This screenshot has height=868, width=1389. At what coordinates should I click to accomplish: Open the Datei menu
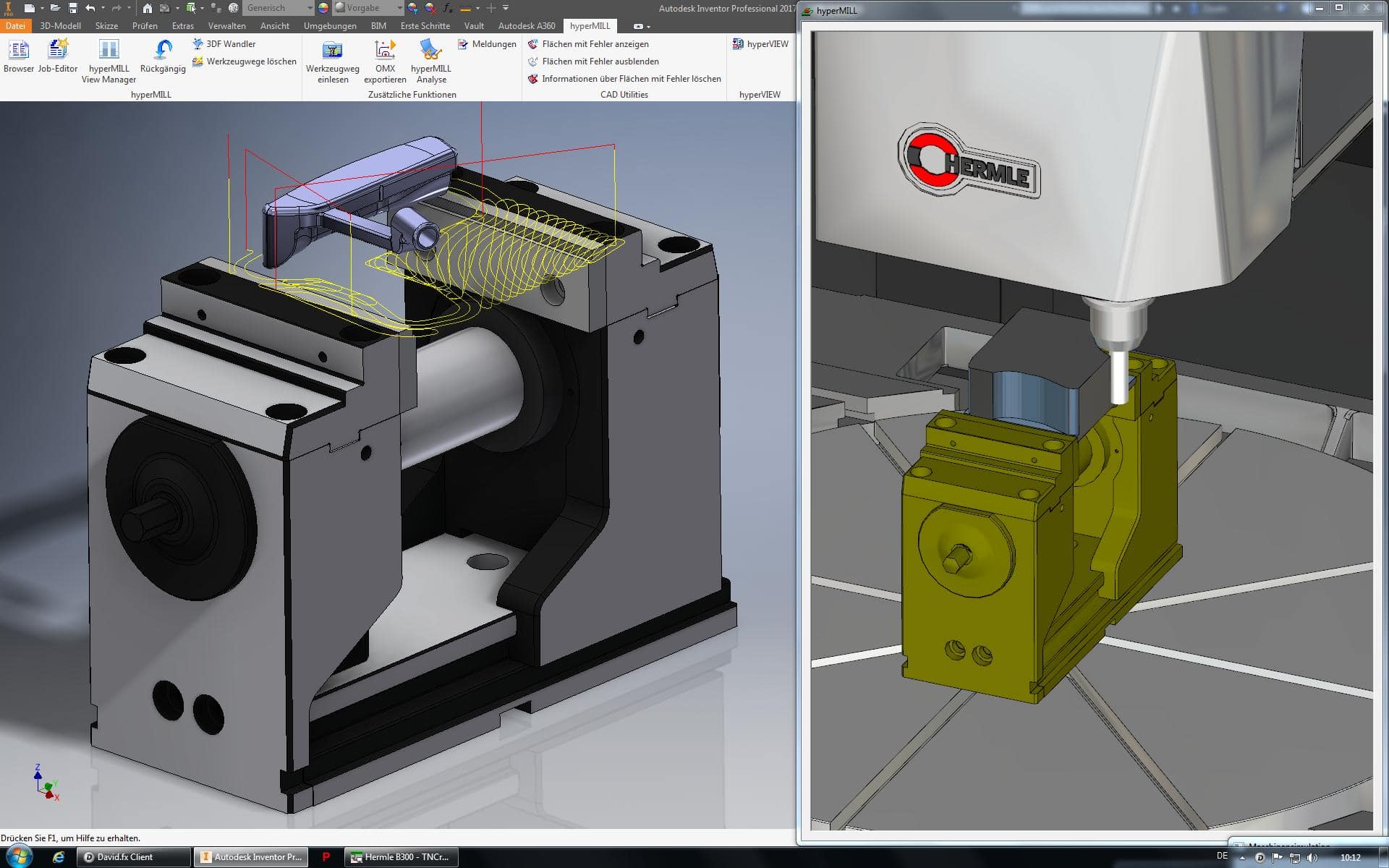click(x=15, y=26)
